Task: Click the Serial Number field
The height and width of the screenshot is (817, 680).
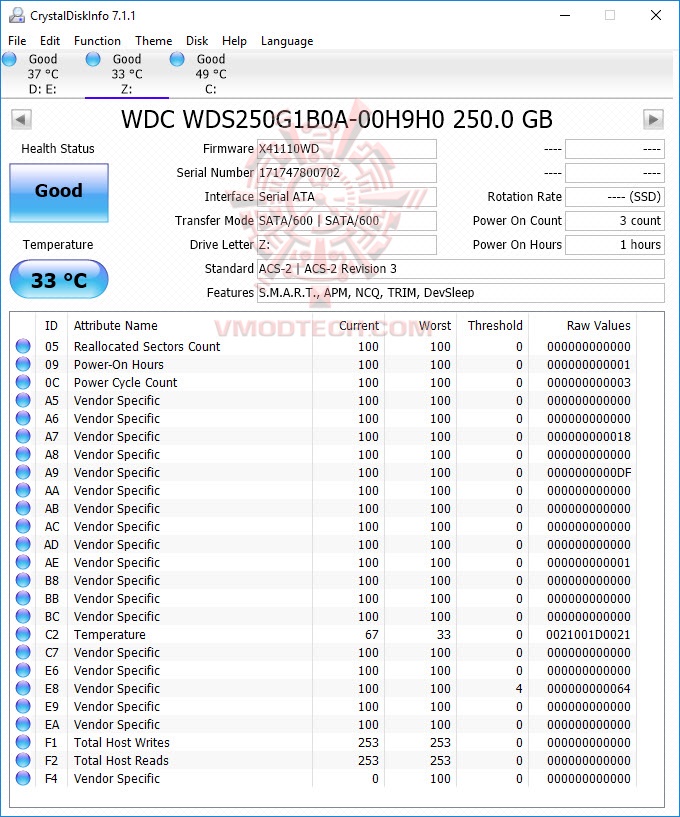Action: (x=347, y=173)
